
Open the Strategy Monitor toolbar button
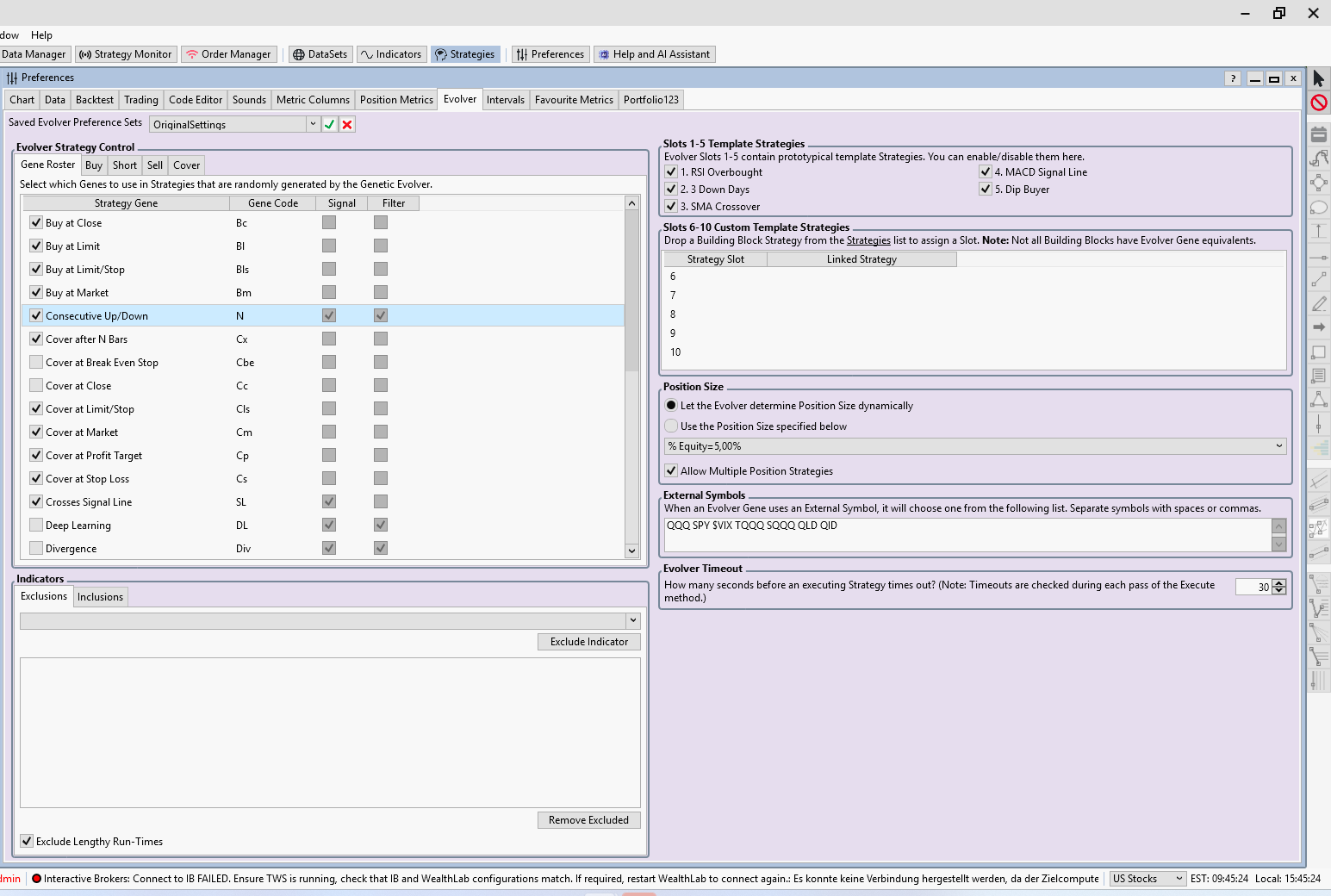coord(126,54)
